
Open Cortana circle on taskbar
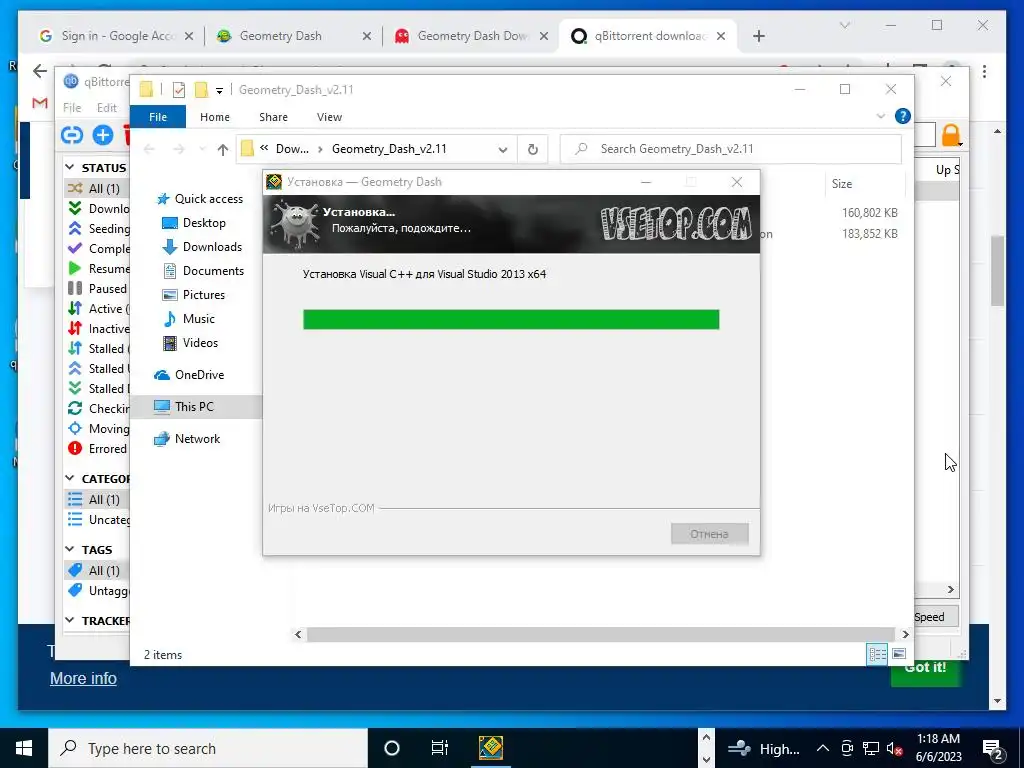tap(391, 748)
